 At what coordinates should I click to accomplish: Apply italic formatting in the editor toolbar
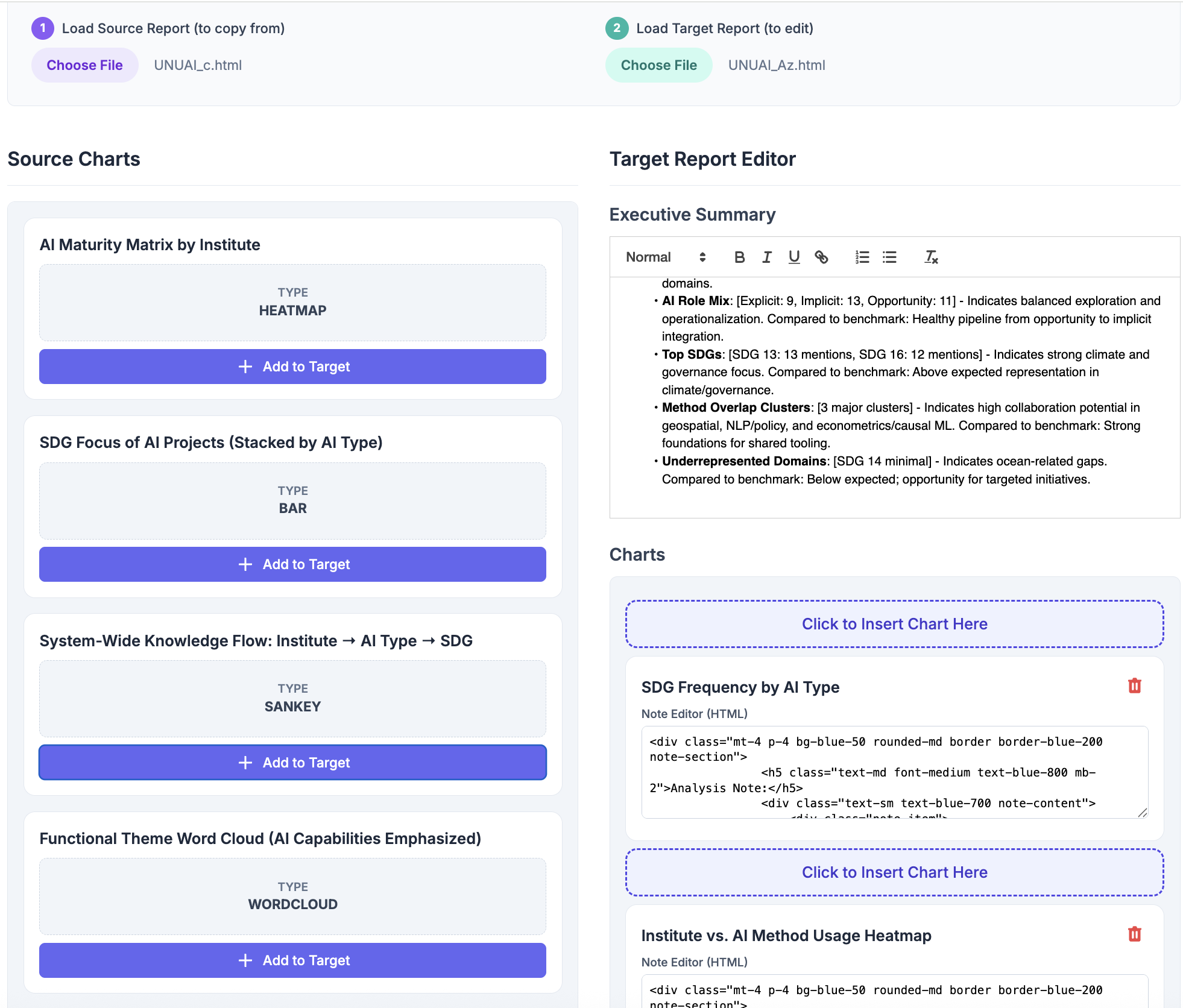click(x=767, y=257)
